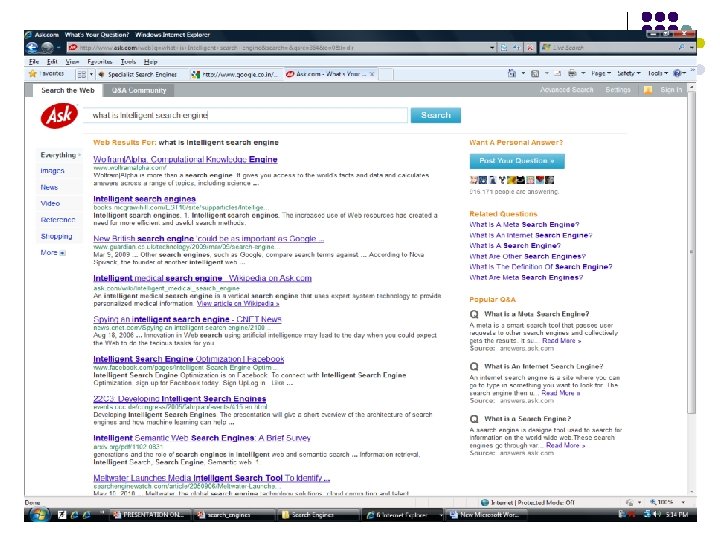Switch to the google.co.in browser tab
720x540 pixels.
pos(235,74)
